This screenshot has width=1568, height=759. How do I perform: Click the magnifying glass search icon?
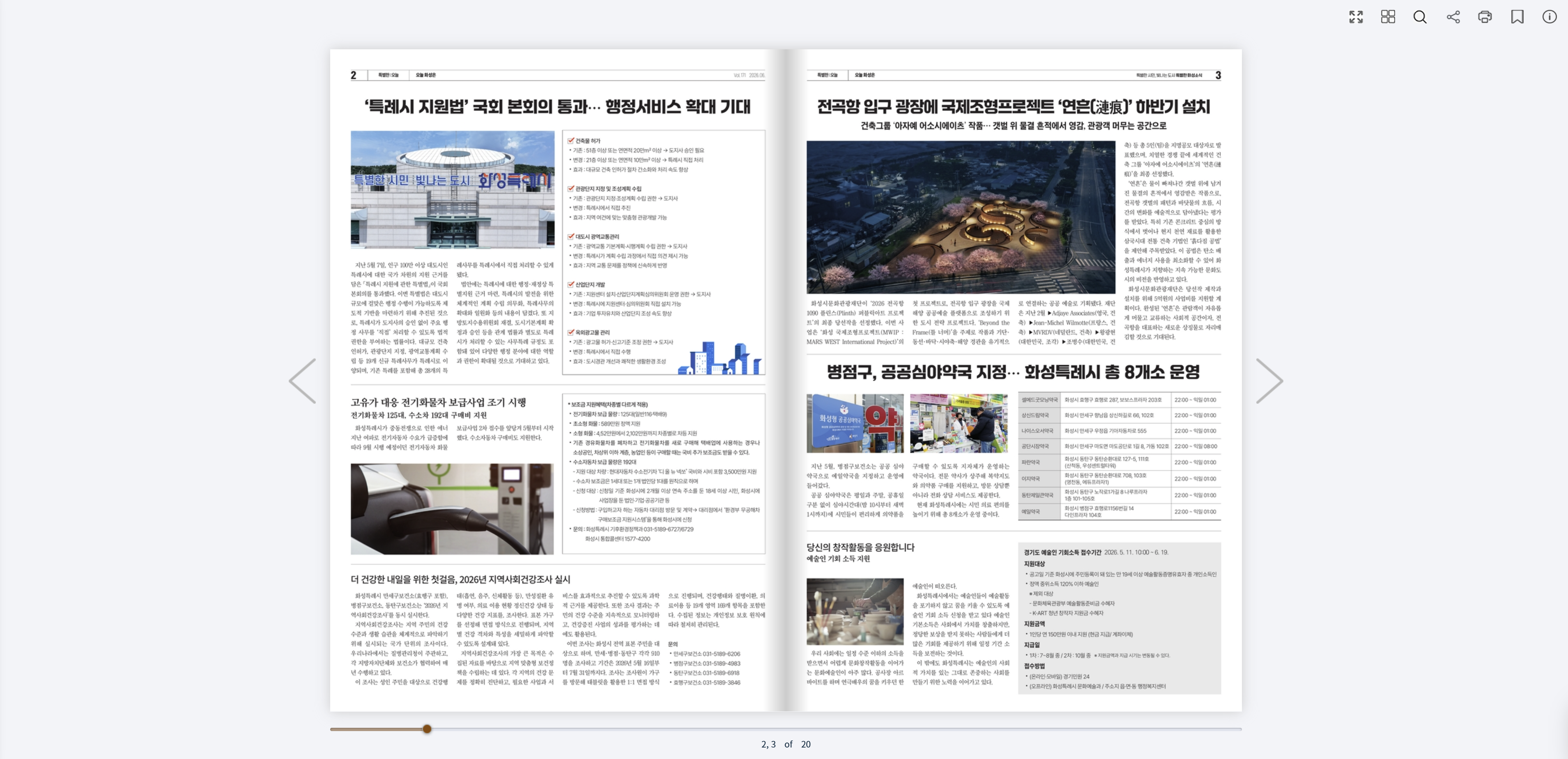tap(1420, 17)
